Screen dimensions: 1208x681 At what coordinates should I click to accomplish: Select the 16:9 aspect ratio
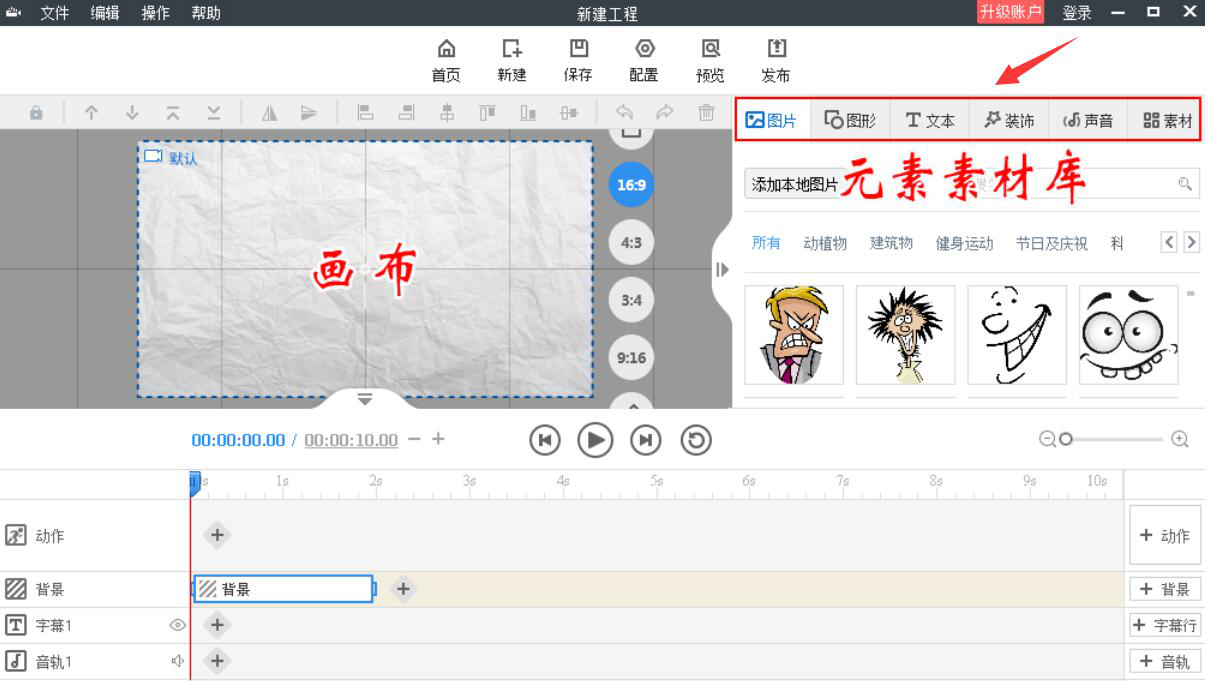630,184
